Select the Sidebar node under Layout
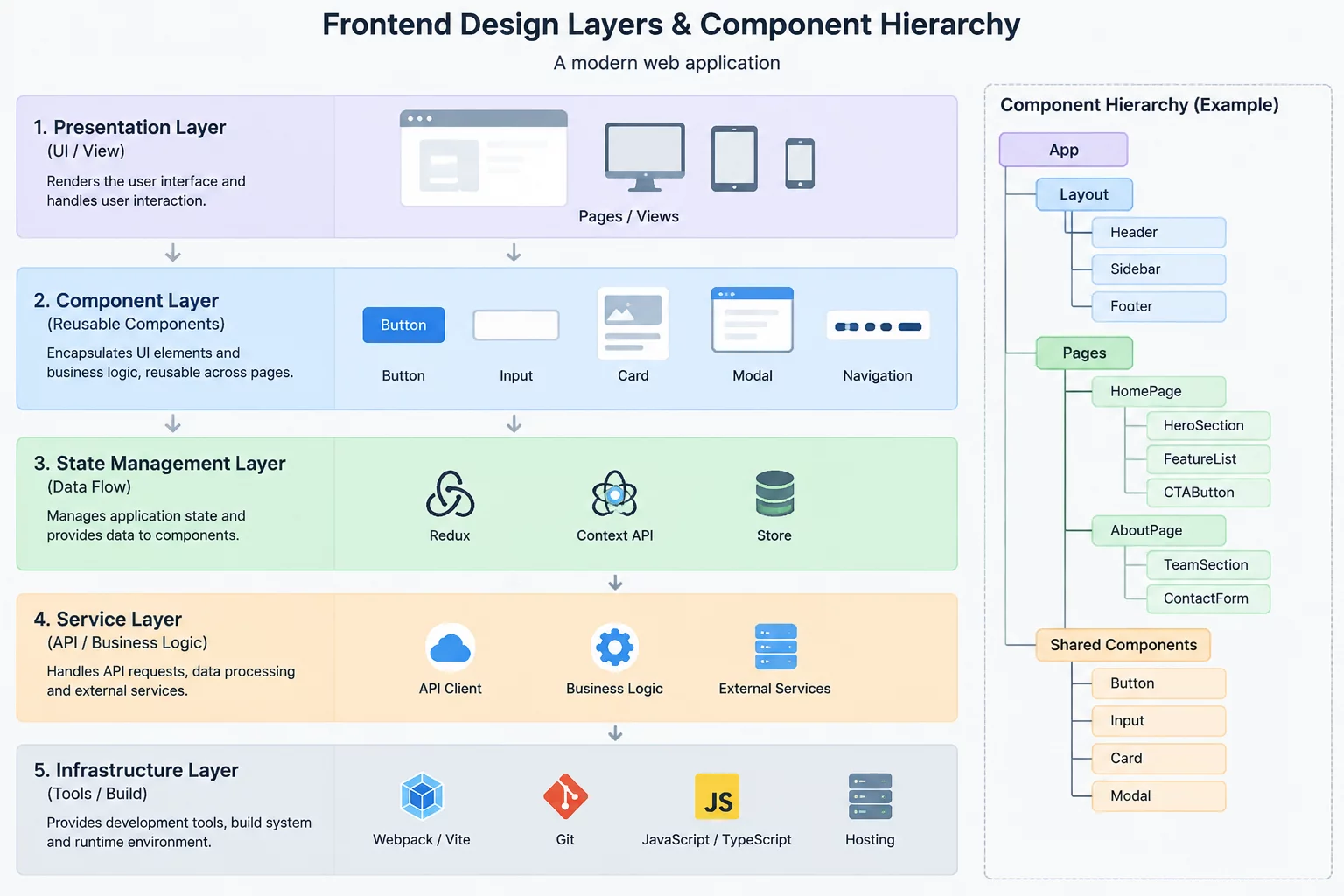This screenshot has height=896, width=1344. click(x=1158, y=269)
